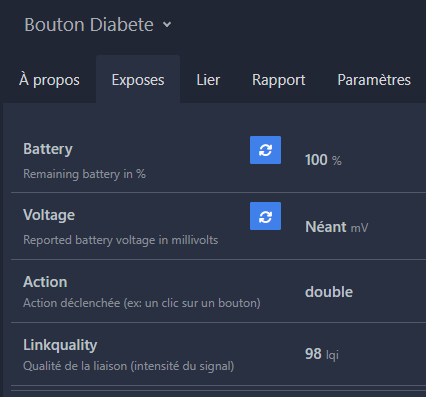Click the Action row title

pyautogui.click(x=45, y=282)
